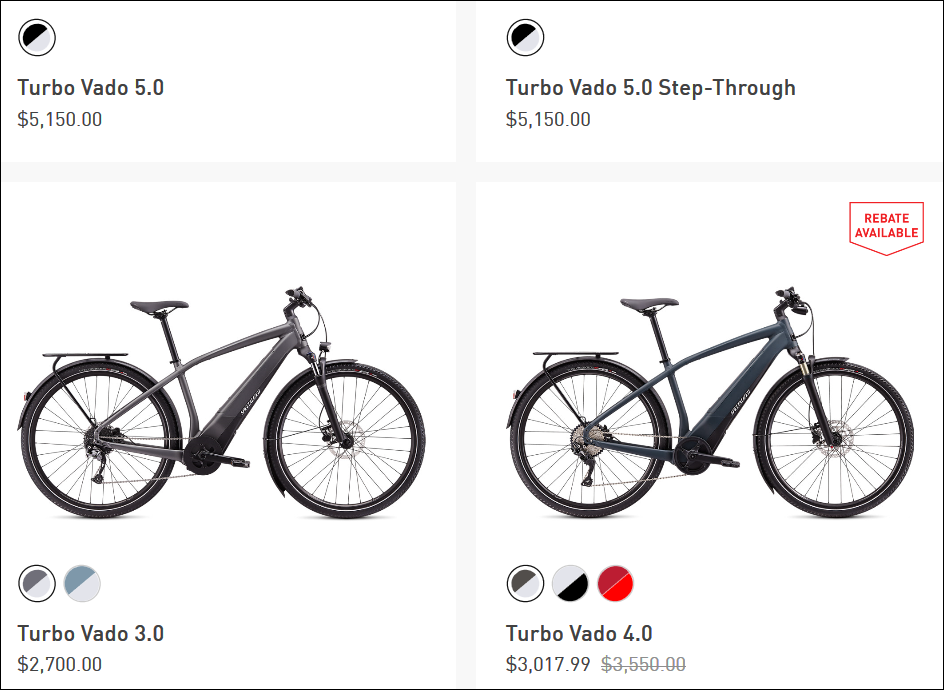This screenshot has height=690, width=944.
Task: Click the $2,700.00 price under Turbo Vado 3.0
Action: 59,664
